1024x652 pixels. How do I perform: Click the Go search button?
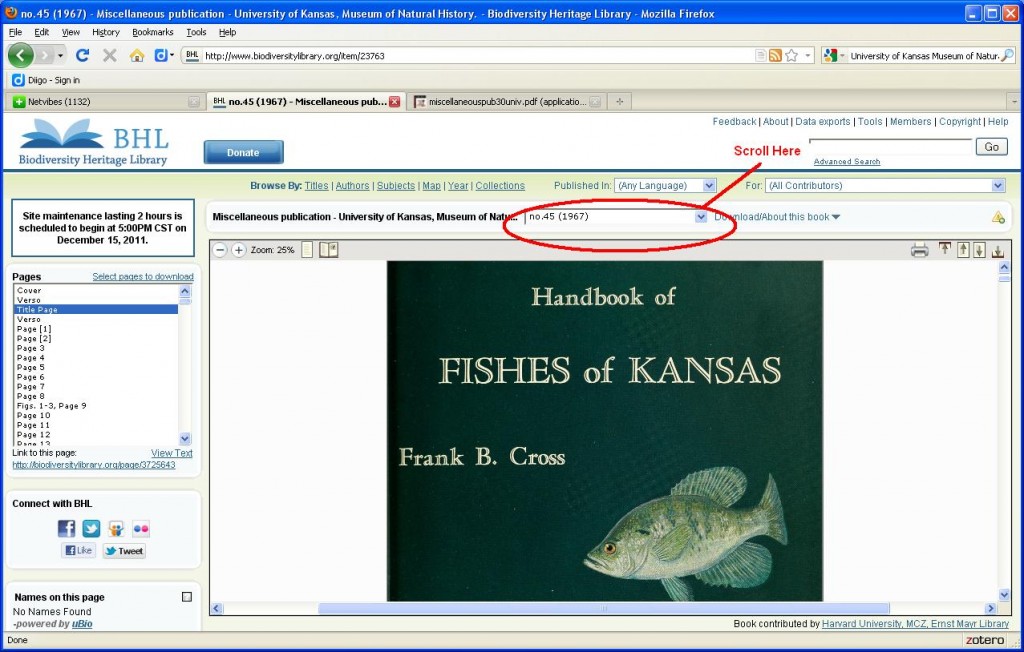pos(991,147)
